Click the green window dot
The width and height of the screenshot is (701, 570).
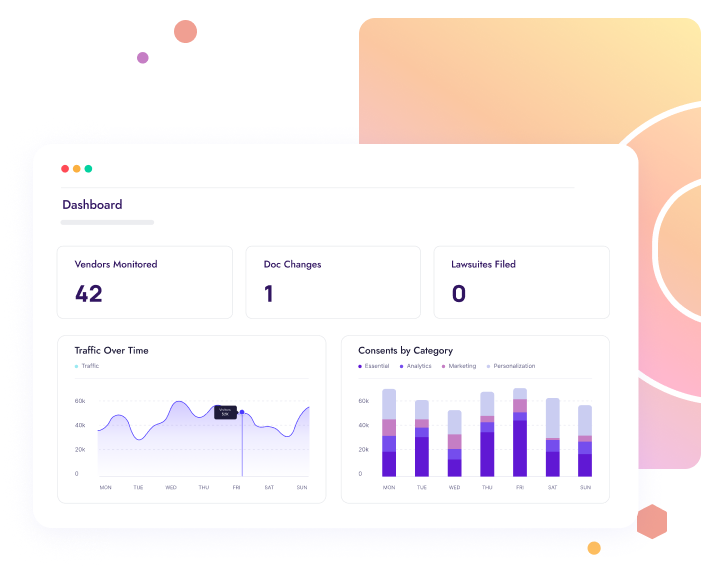point(89,169)
